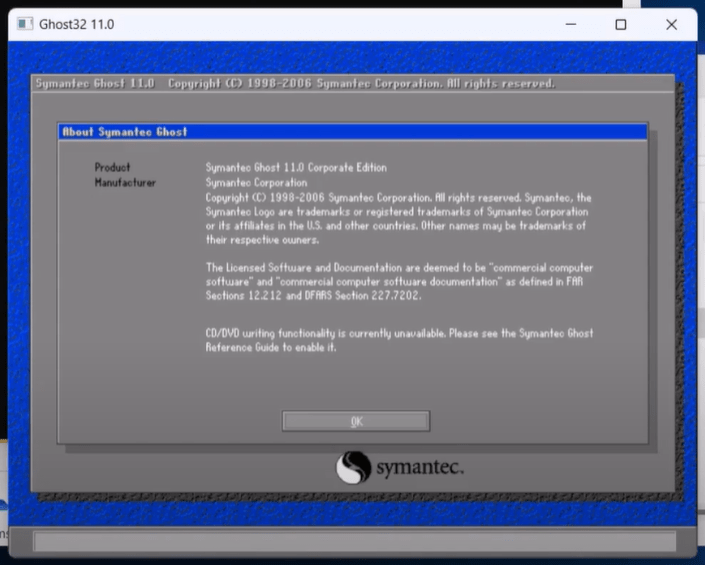
Task: Click the CD/DVD writing functionality notice
Action: [399, 340]
